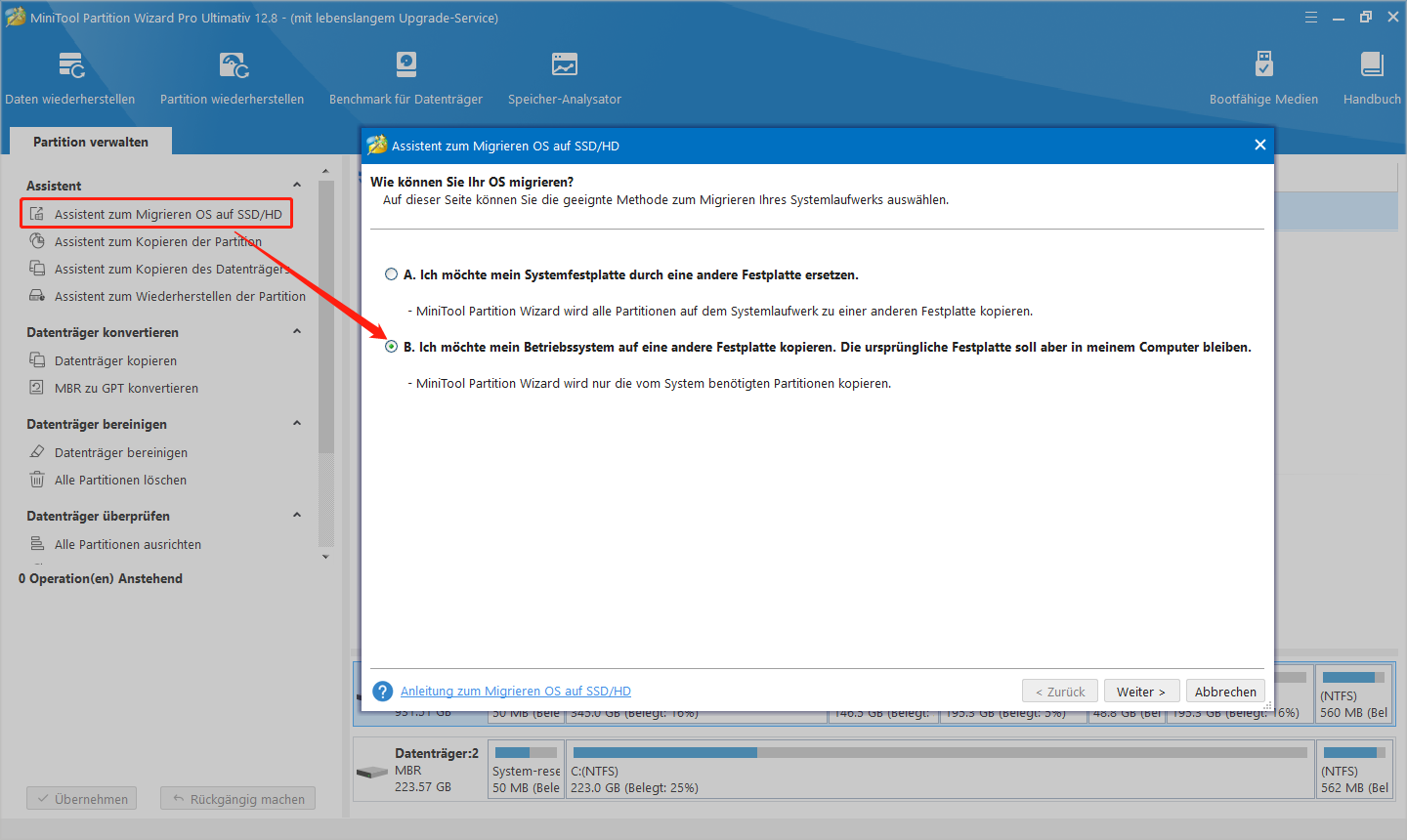Collapse the Datenträger bereinigen section

tap(297, 424)
